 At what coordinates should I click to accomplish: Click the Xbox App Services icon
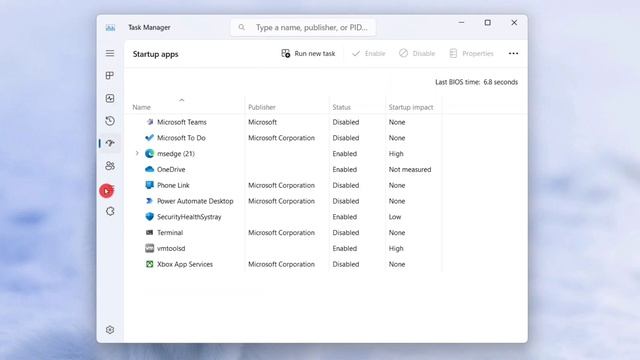149,264
